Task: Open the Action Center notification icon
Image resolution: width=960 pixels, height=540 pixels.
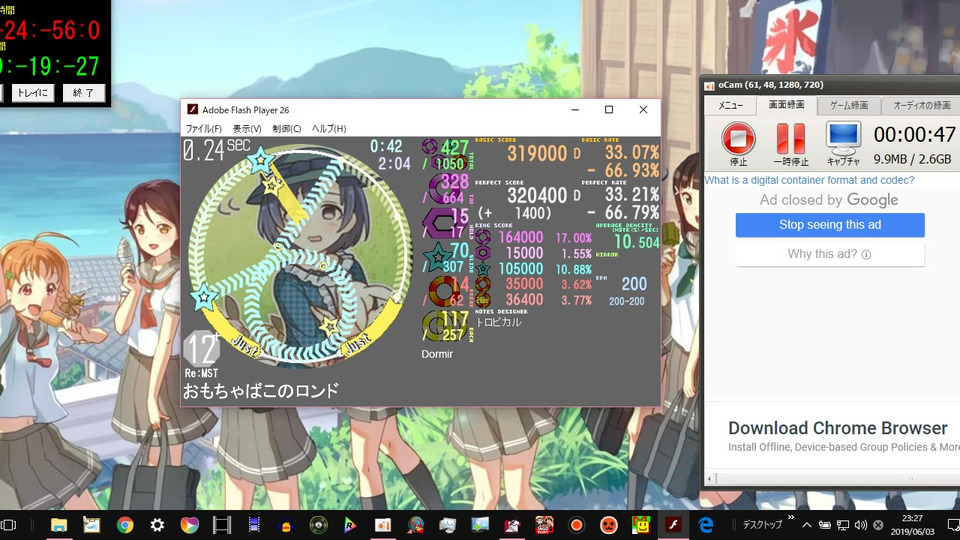Action: coord(953,525)
